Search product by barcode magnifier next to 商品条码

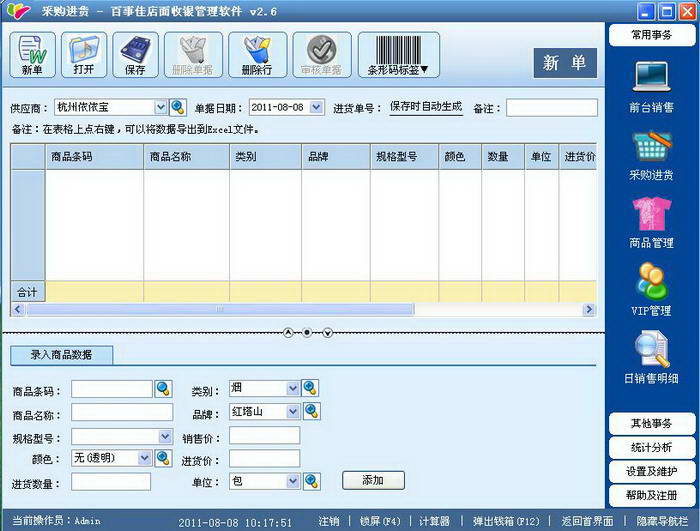[163, 389]
